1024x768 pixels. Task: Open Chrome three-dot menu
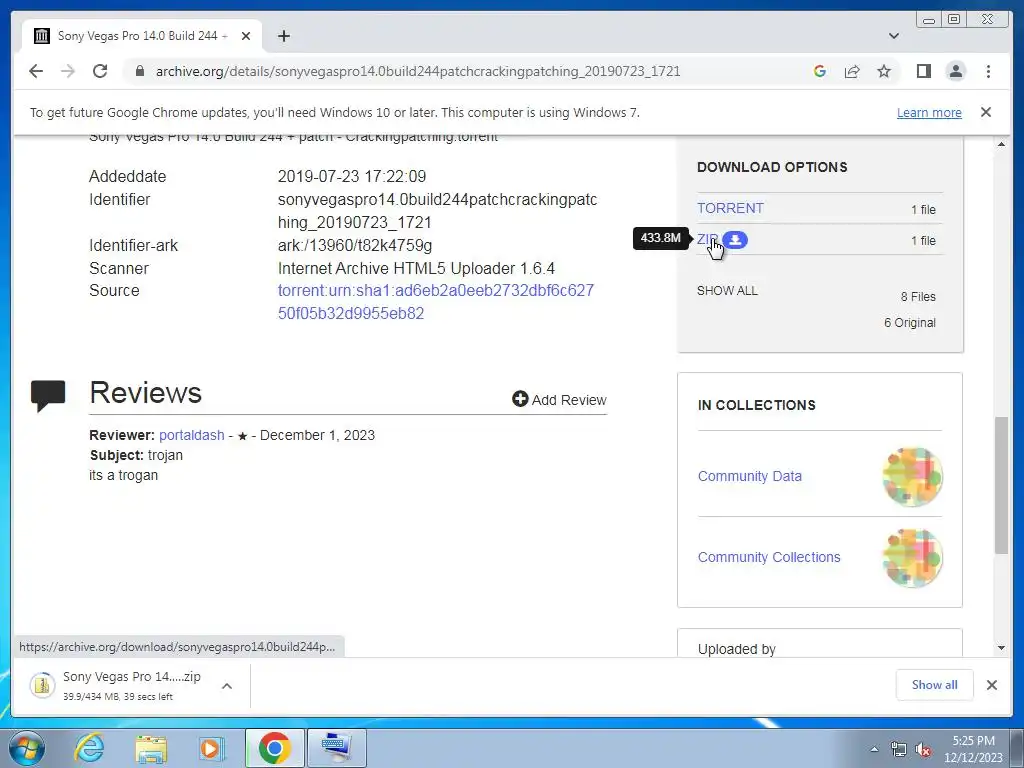[x=988, y=71]
